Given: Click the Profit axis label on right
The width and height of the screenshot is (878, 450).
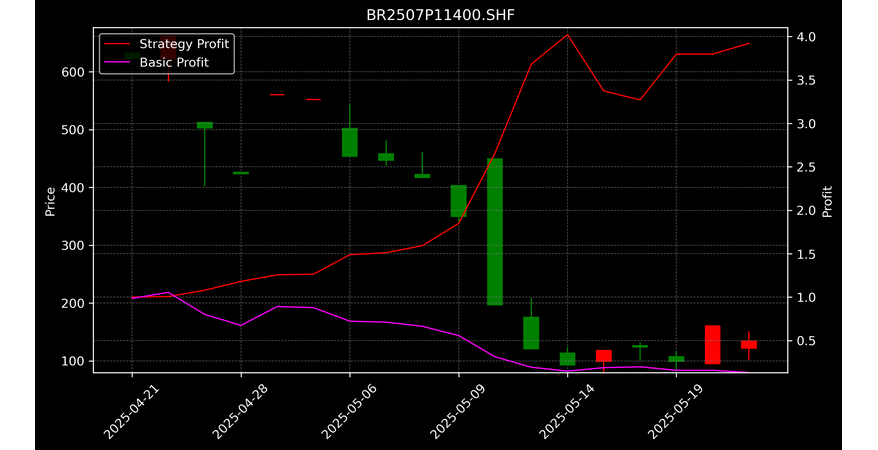Looking at the screenshot, I should pyautogui.click(x=827, y=201).
